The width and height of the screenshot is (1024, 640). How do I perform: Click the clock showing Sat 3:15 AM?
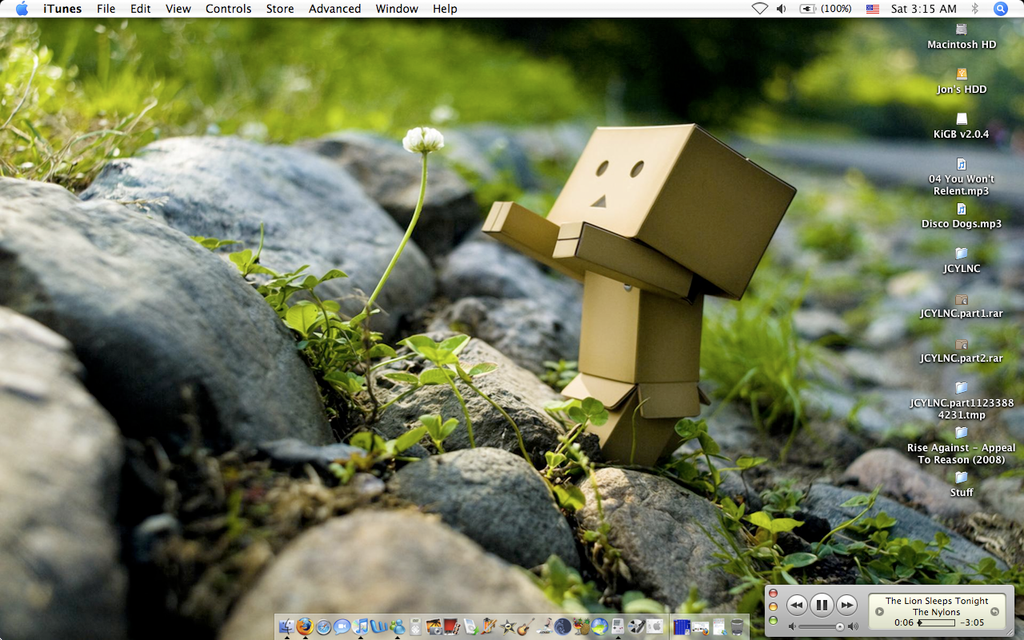(x=923, y=8)
